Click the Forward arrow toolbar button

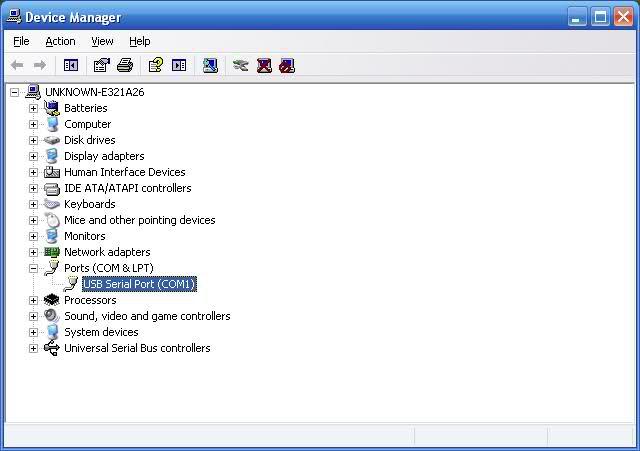coord(40,65)
